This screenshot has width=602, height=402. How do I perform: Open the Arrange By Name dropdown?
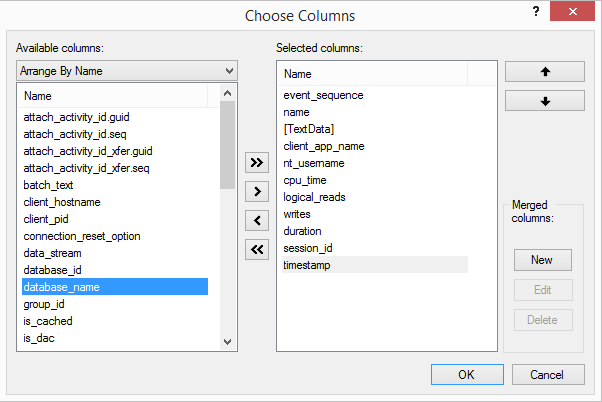pyautogui.click(x=126, y=71)
